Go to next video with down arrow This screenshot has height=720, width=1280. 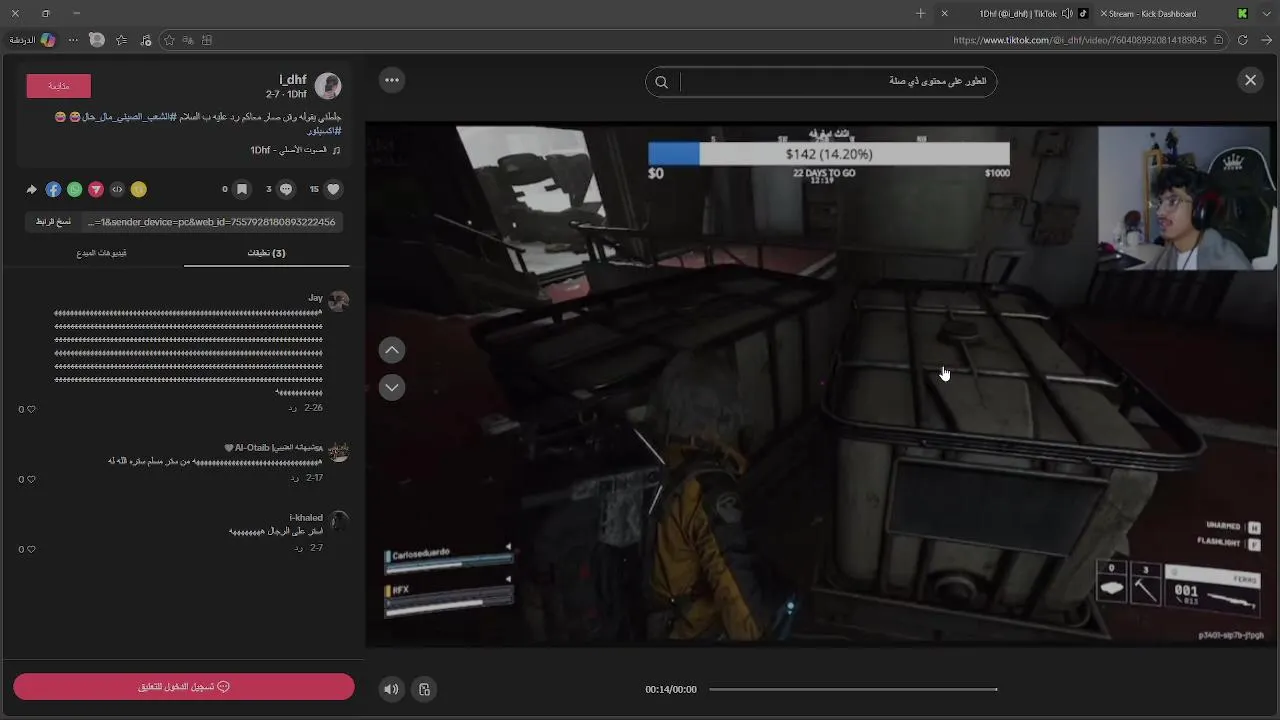(392, 387)
